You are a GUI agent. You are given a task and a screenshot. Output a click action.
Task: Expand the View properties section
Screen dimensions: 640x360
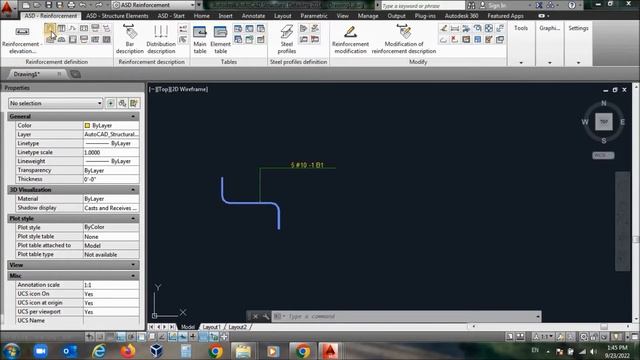coord(133,265)
